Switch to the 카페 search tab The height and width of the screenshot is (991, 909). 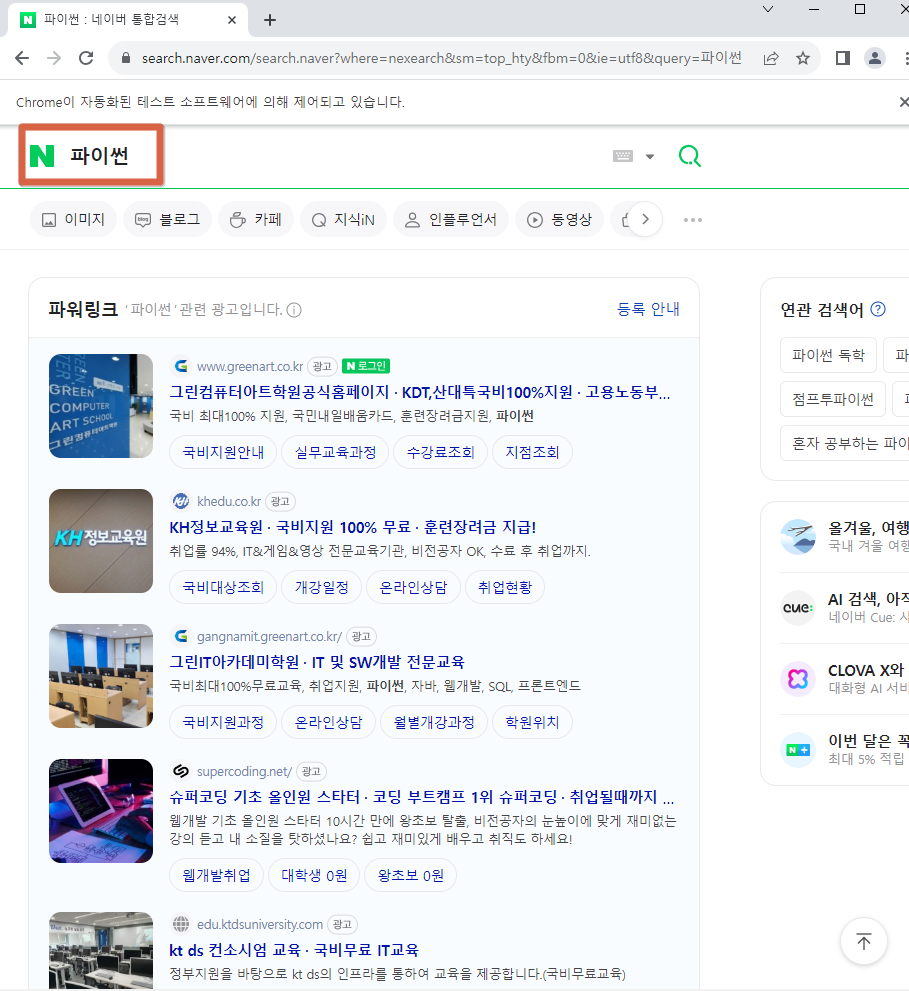(256, 219)
